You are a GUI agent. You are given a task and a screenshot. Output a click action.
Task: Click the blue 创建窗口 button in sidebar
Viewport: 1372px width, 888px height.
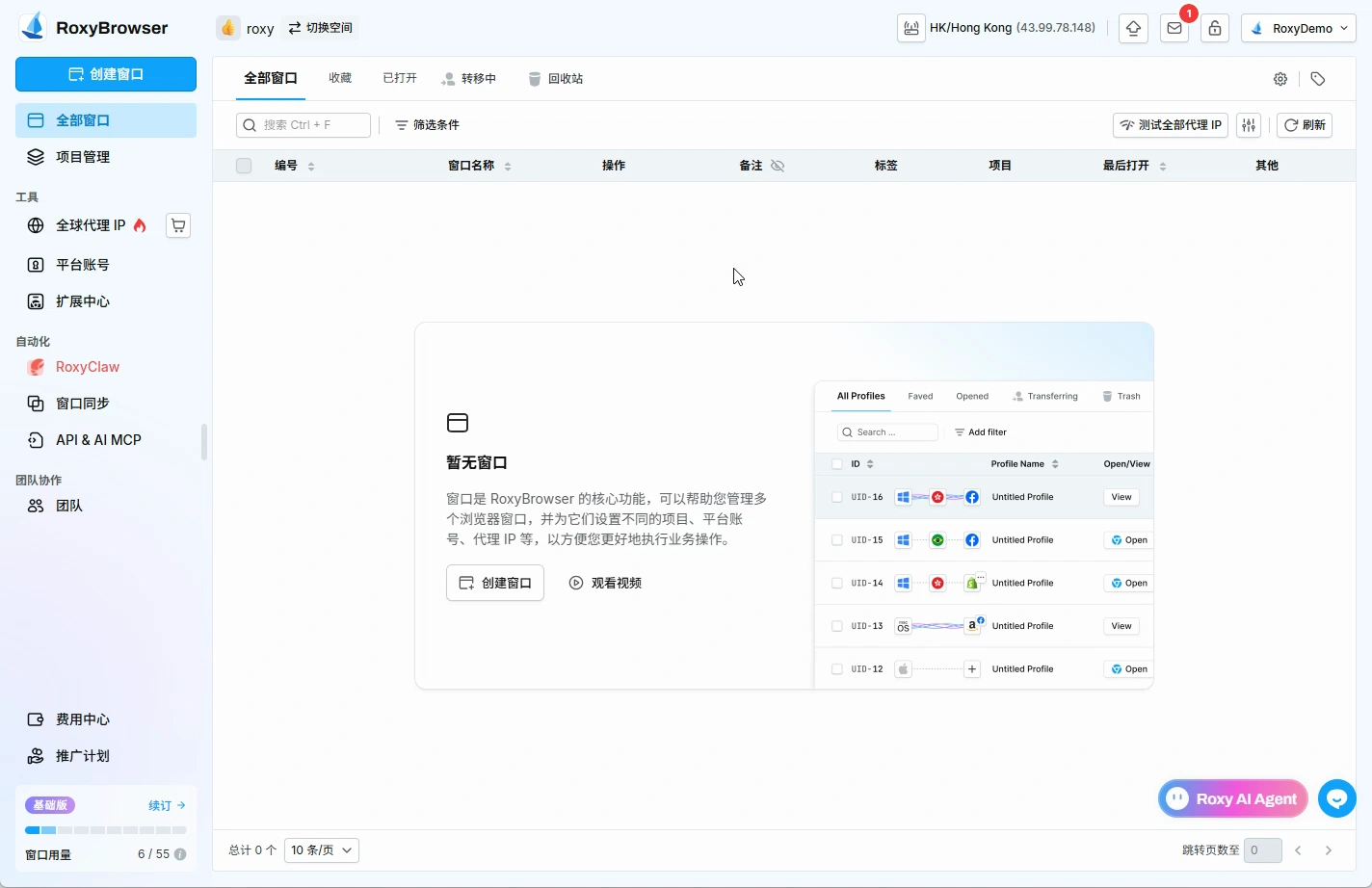pos(106,74)
